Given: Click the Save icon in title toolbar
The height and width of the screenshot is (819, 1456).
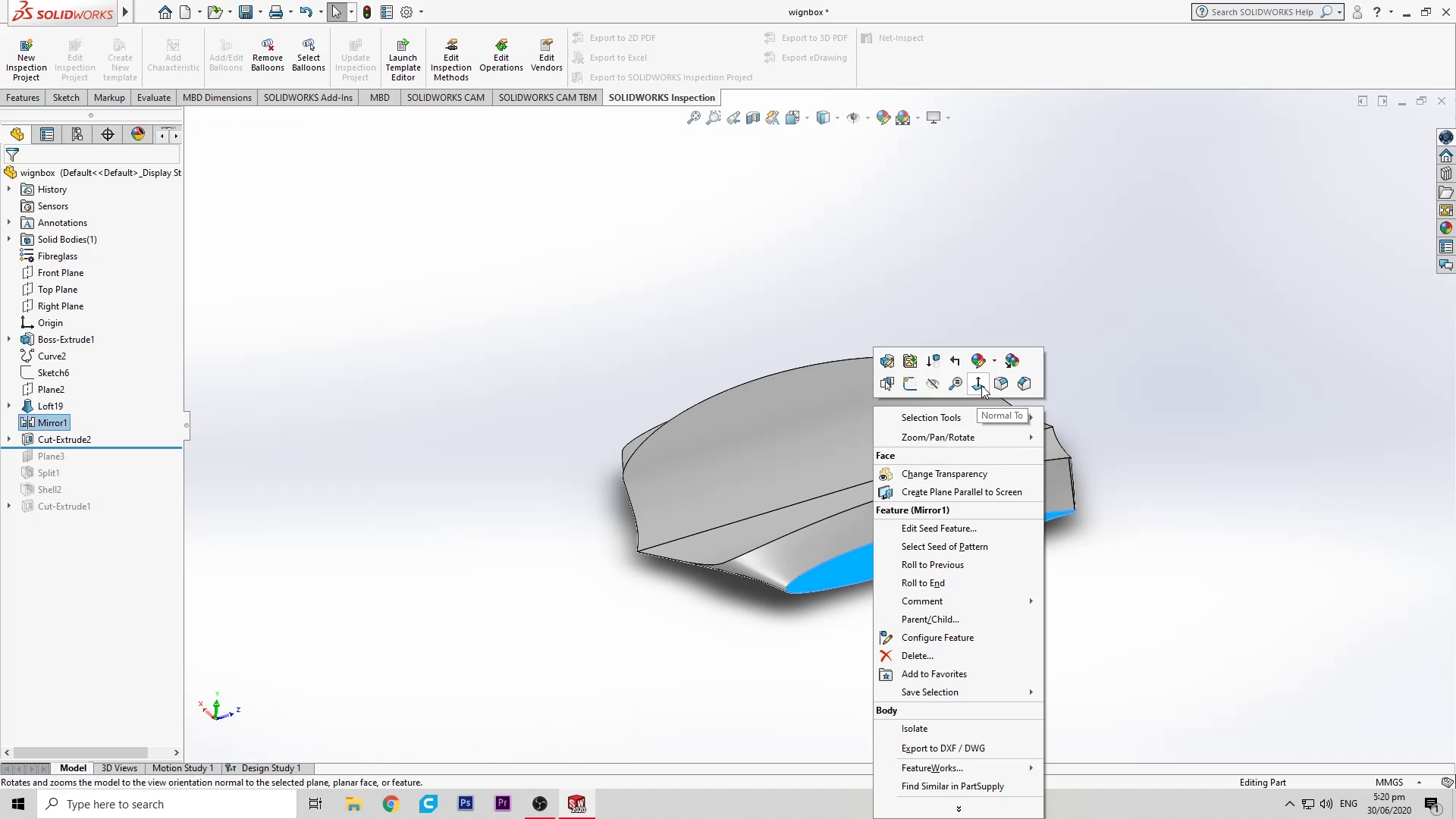Looking at the screenshot, I should click(245, 12).
